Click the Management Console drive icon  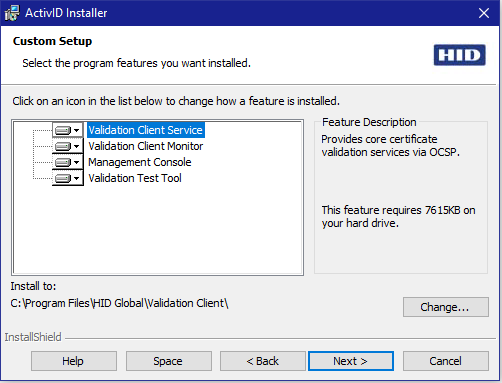(x=63, y=162)
